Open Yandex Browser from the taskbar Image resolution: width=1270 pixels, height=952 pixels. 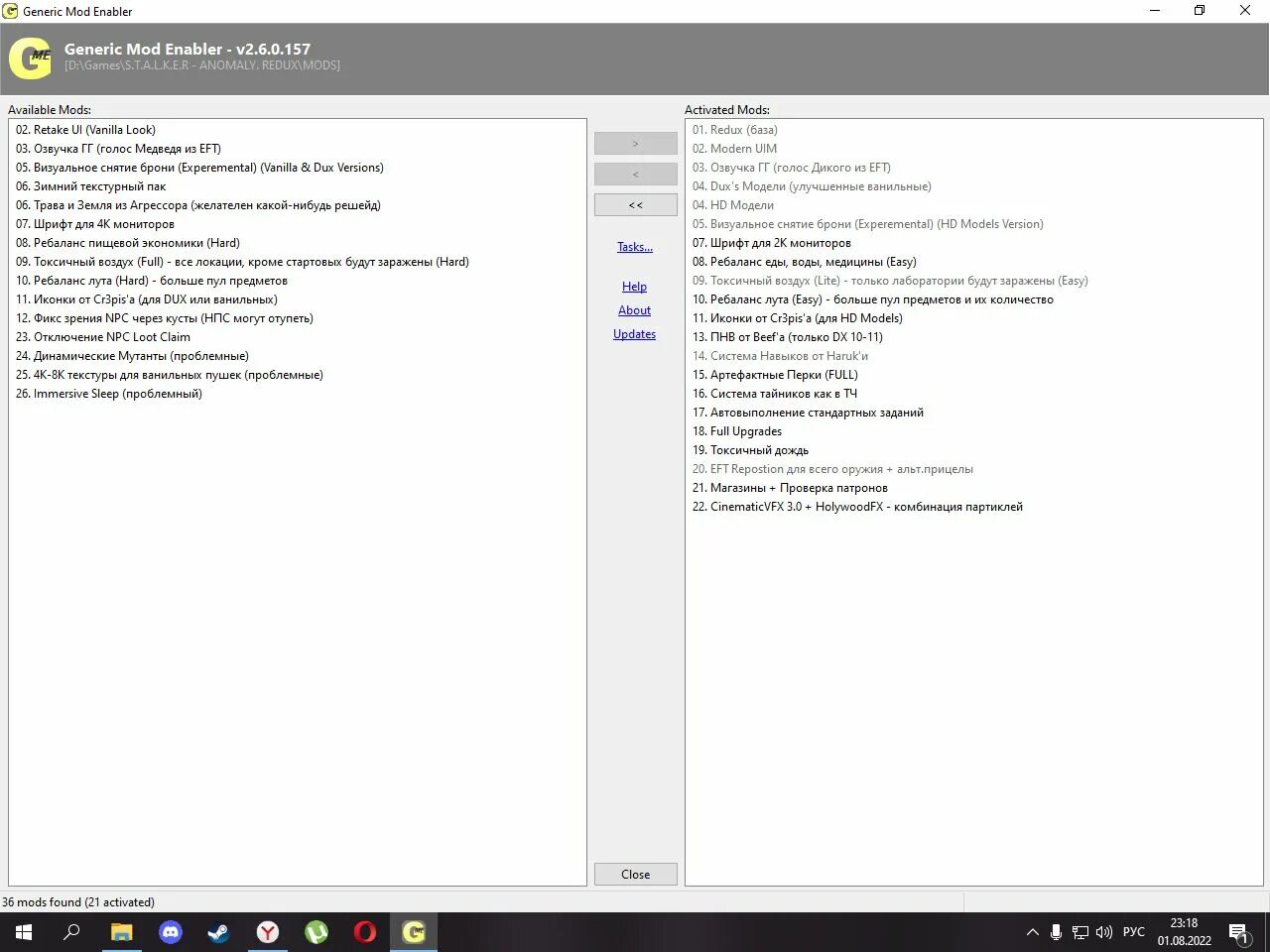pos(268,932)
